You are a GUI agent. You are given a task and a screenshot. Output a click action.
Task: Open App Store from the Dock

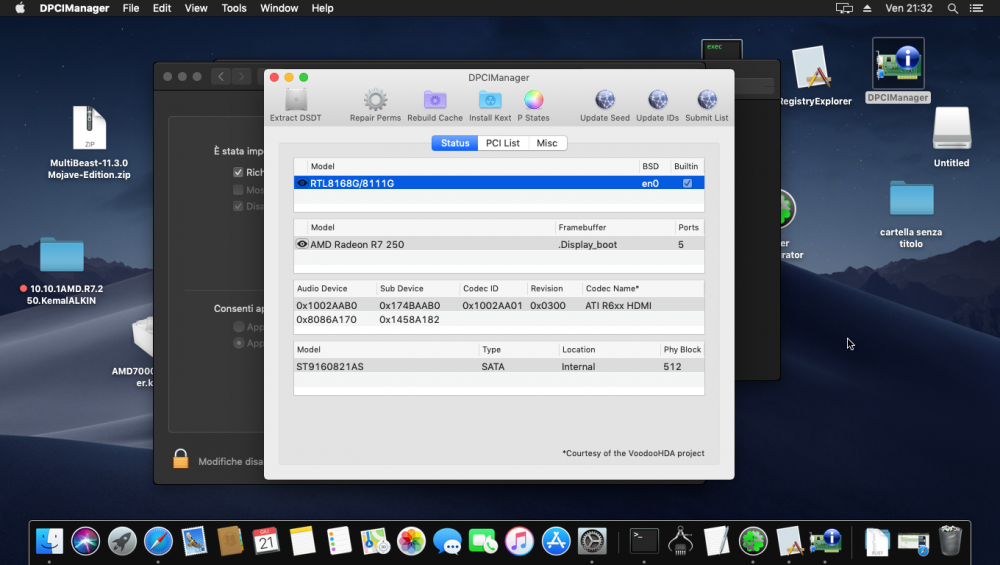coord(555,541)
